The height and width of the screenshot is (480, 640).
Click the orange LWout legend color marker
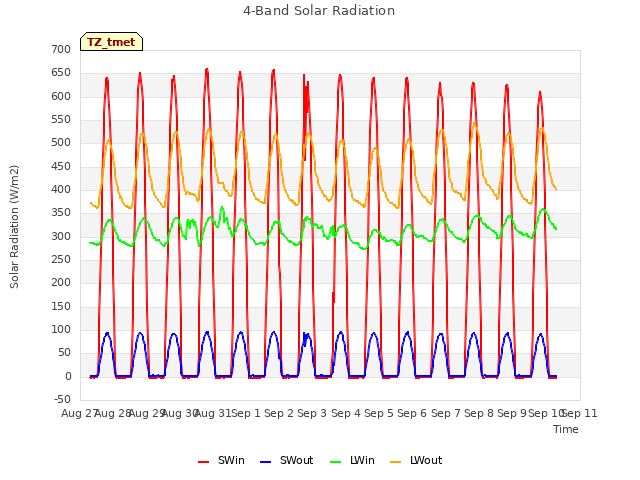tap(396, 462)
